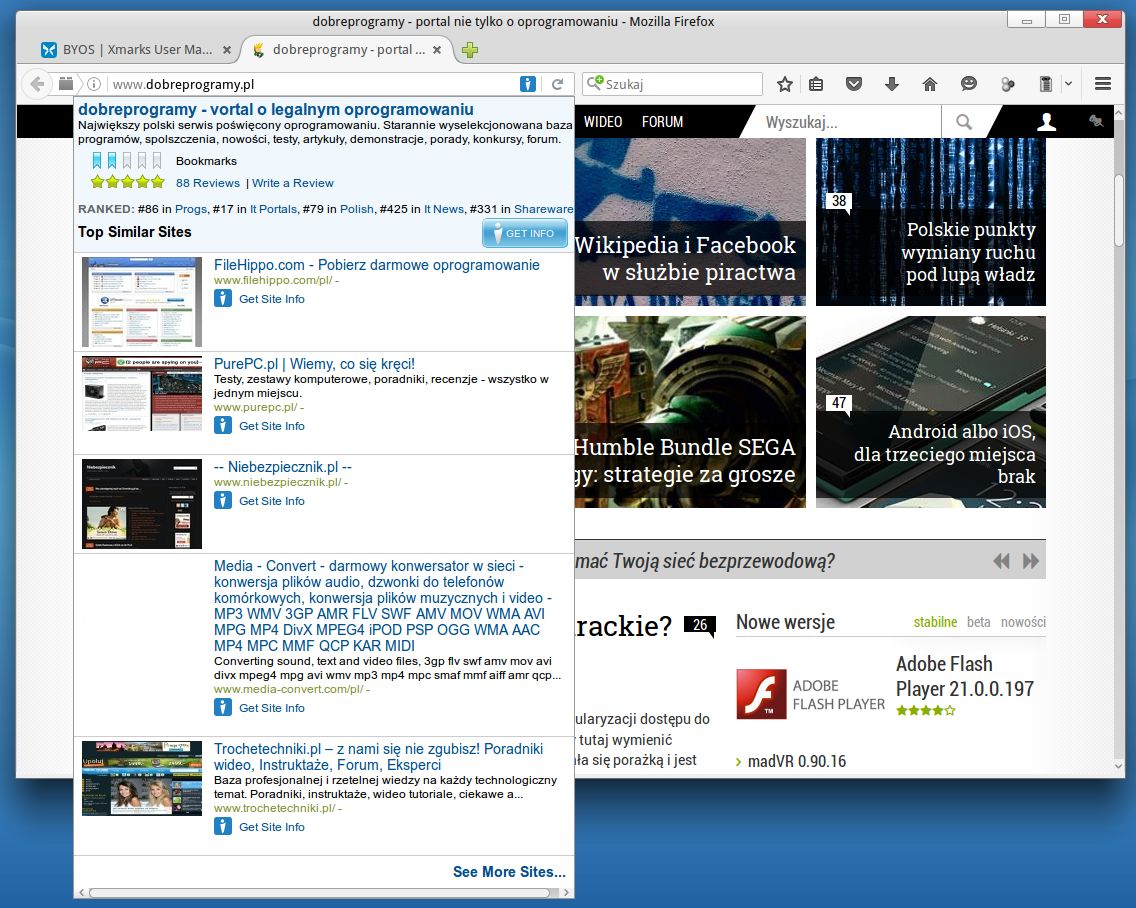This screenshot has width=1136, height=908.
Task: Open 88 Reviews link
Action: 207,183
